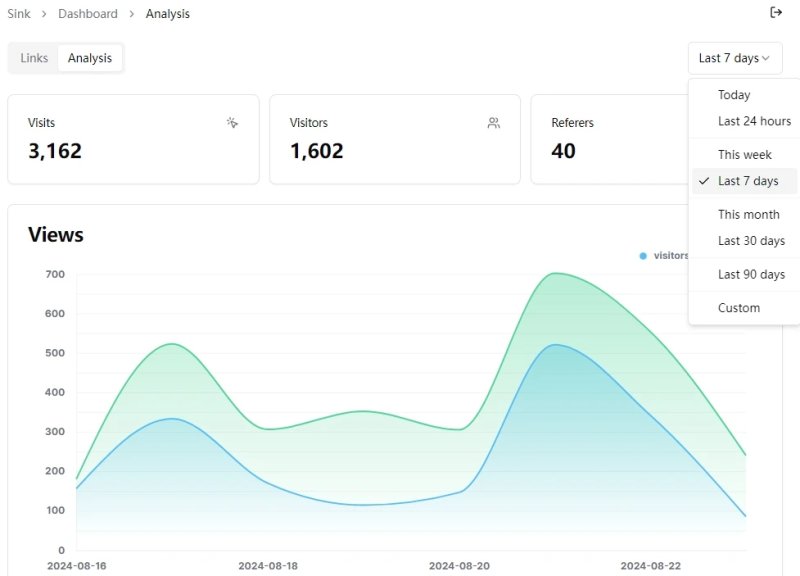Viewport: 800px width, 576px height.
Task: Open the Last 7 days date range dropdown
Action: point(735,58)
